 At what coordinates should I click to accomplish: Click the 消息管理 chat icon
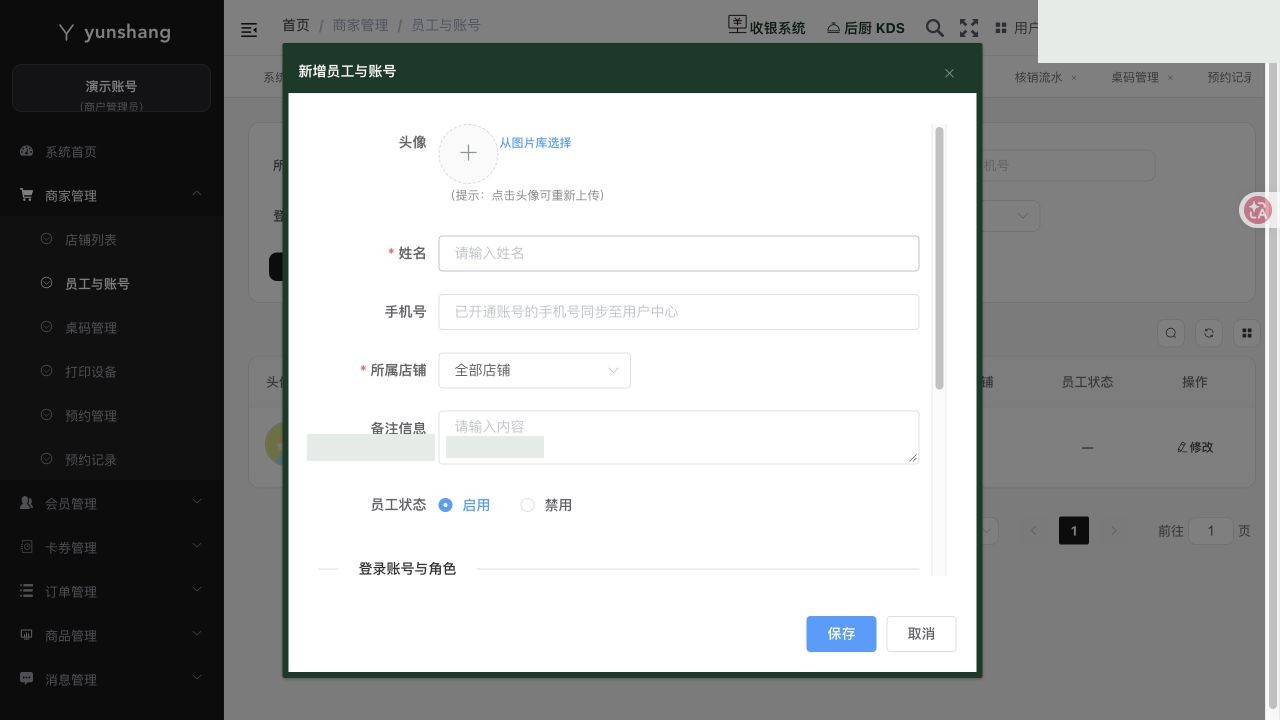pyautogui.click(x=27, y=679)
